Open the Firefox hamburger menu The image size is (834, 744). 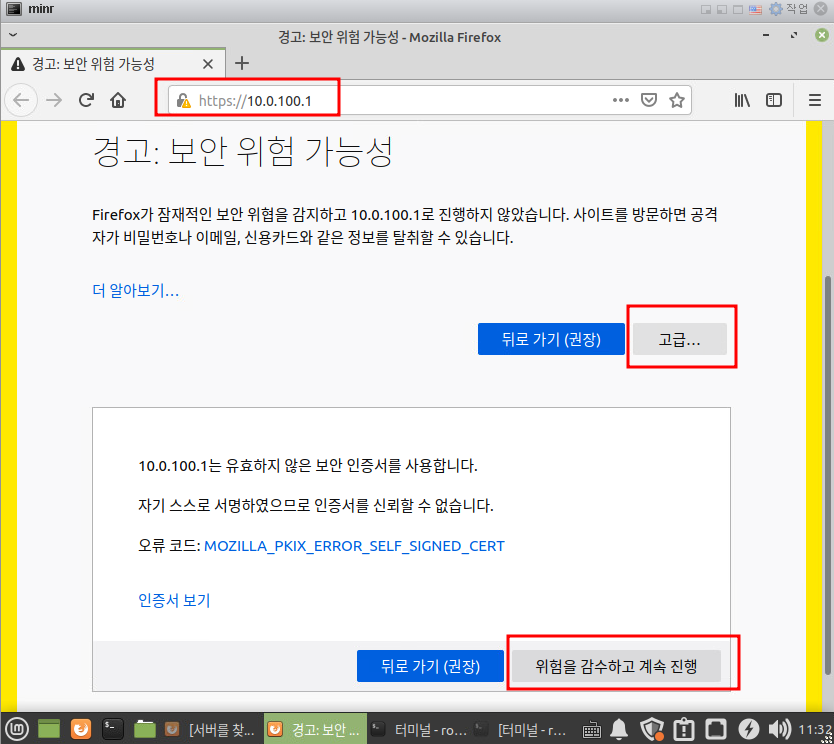coord(815,100)
